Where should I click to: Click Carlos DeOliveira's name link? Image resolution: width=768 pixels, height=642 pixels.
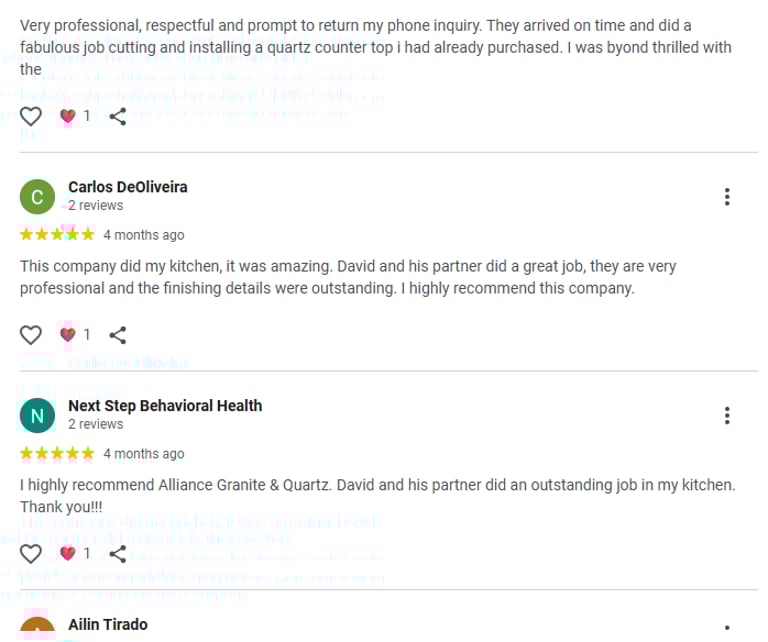coord(127,187)
